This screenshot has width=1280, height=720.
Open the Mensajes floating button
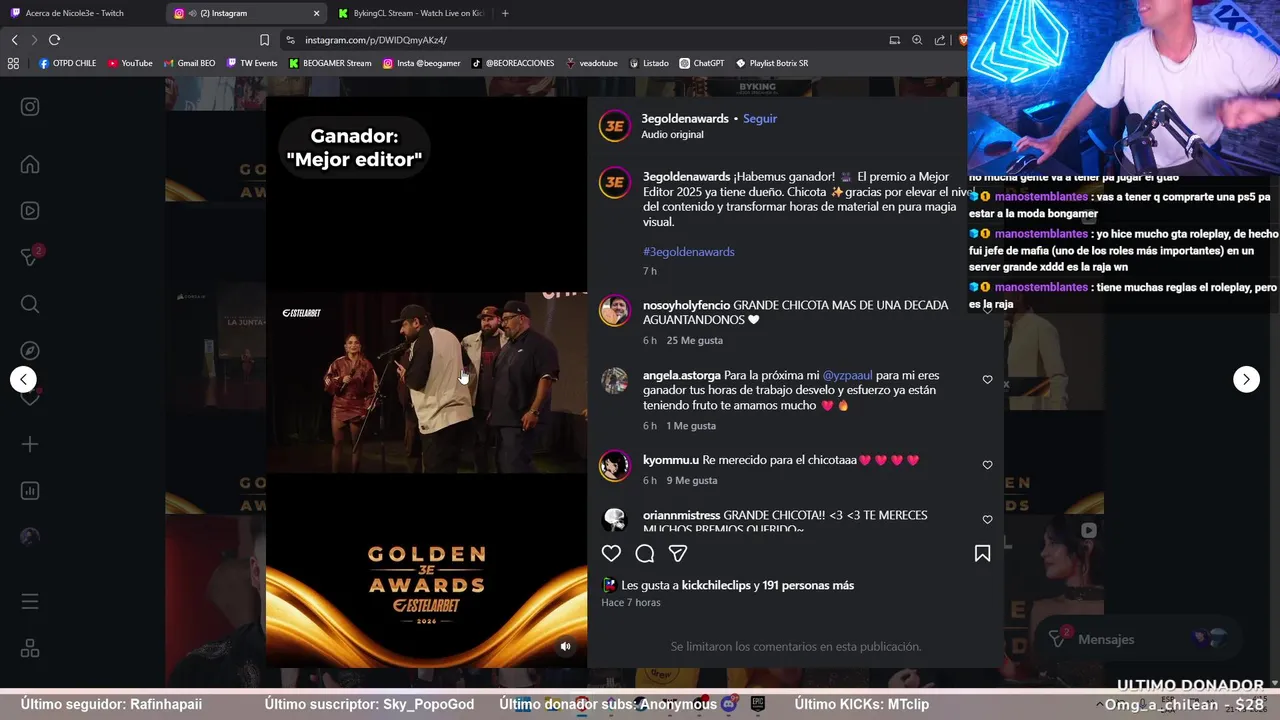(1140, 639)
